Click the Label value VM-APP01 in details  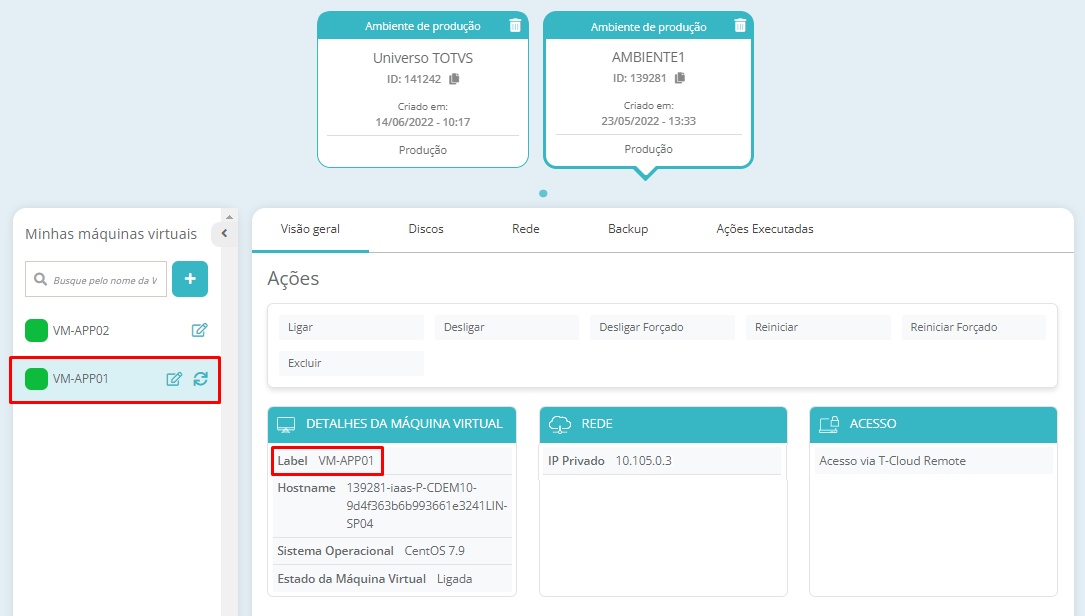point(346,461)
